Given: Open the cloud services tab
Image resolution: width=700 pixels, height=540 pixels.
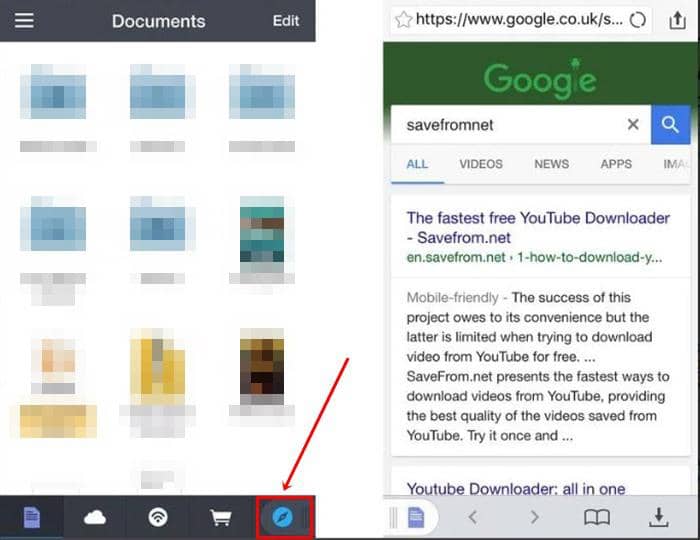Looking at the screenshot, I should (95, 517).
